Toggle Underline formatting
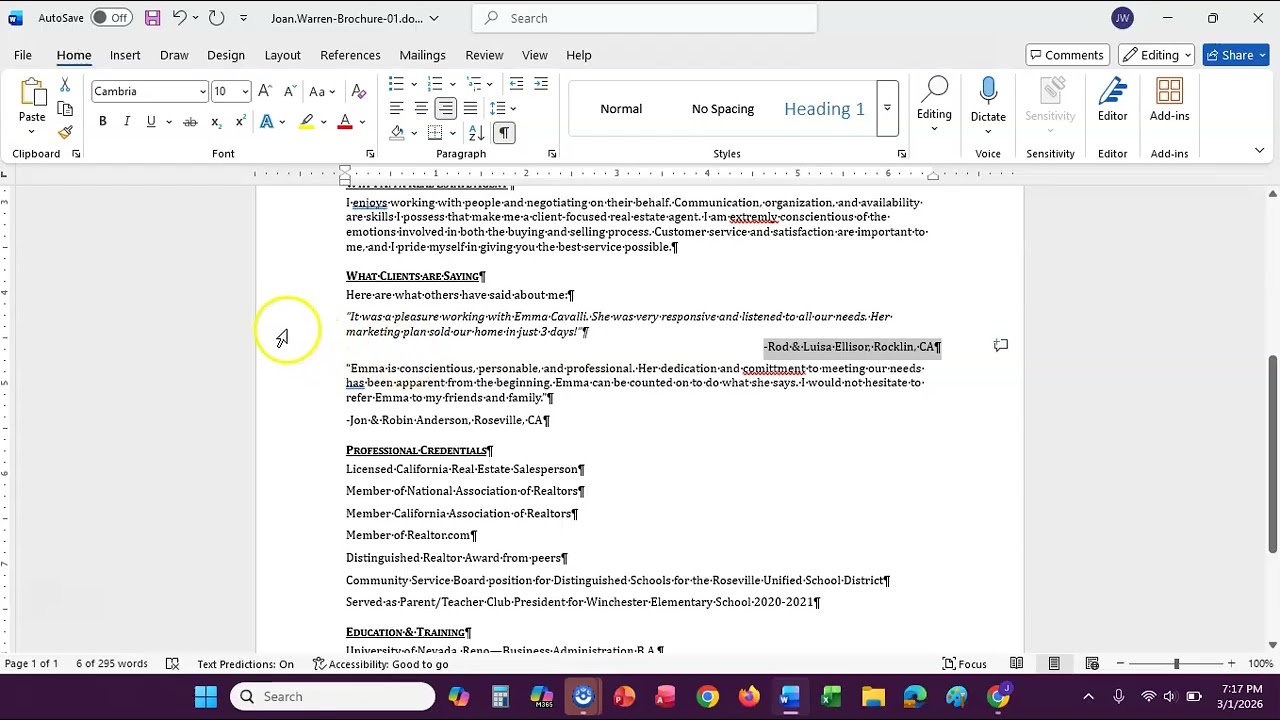 151,122
